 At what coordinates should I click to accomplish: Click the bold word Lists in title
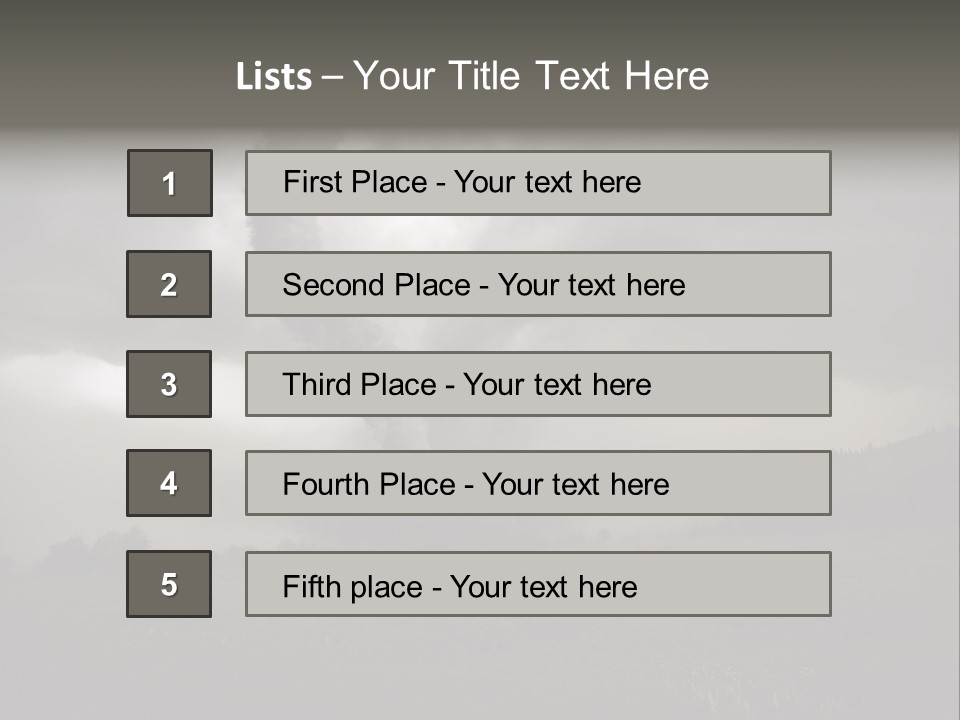click(x=273, y=77)
